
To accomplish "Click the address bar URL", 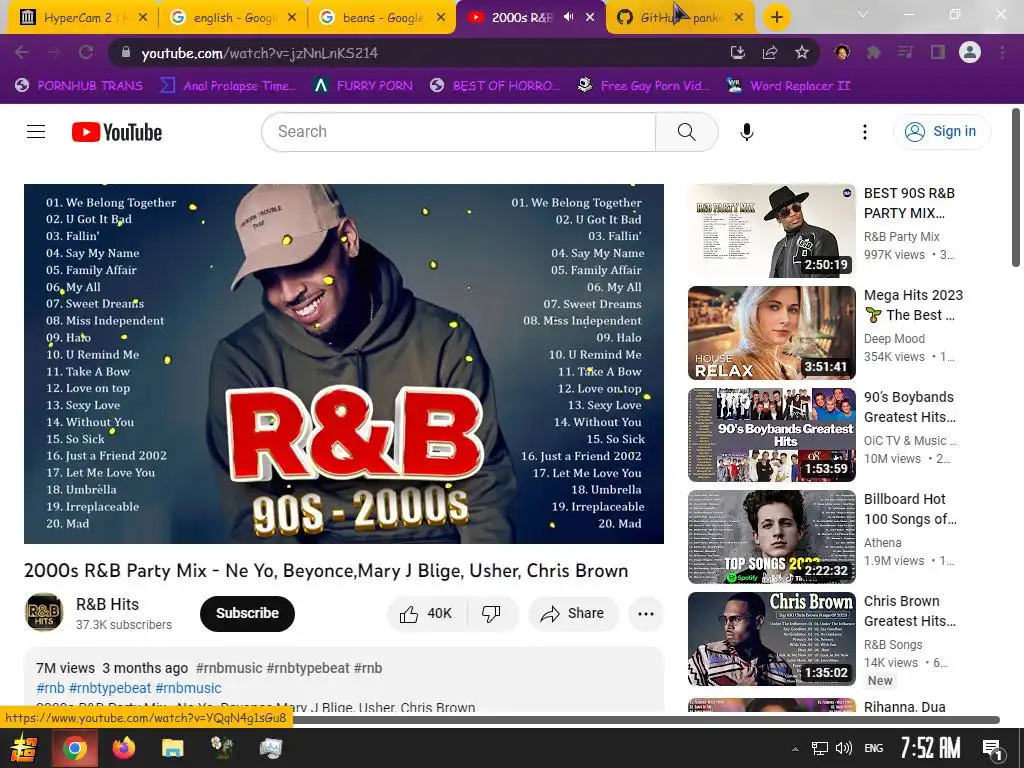I will point(259,53).
